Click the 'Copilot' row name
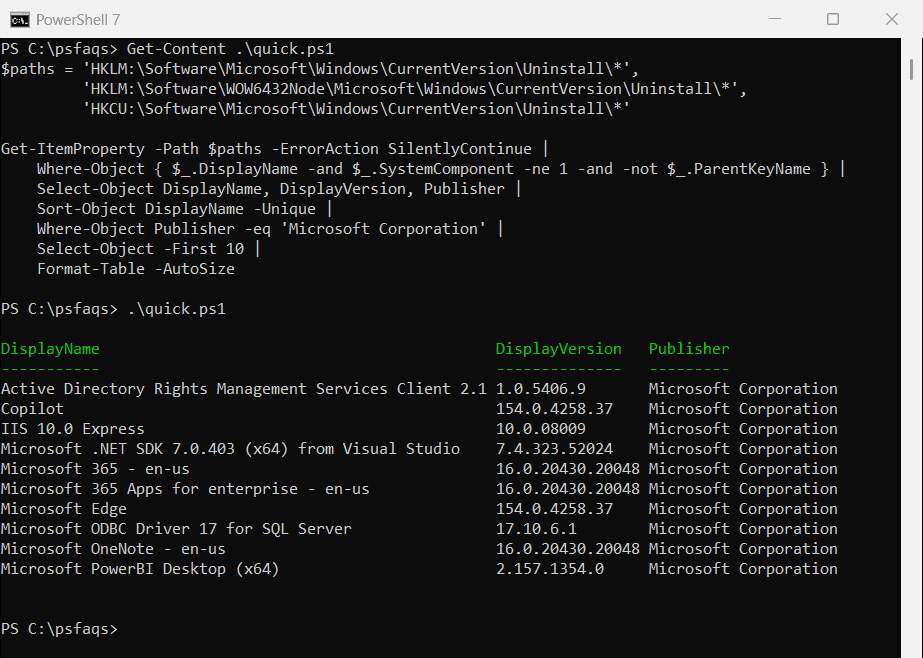 32,408
